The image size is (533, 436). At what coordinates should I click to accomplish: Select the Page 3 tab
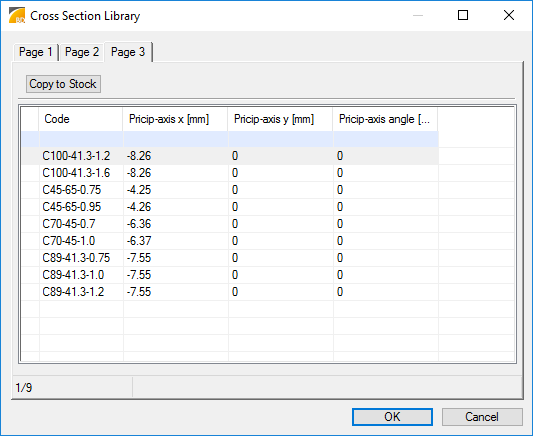(128, 52)
